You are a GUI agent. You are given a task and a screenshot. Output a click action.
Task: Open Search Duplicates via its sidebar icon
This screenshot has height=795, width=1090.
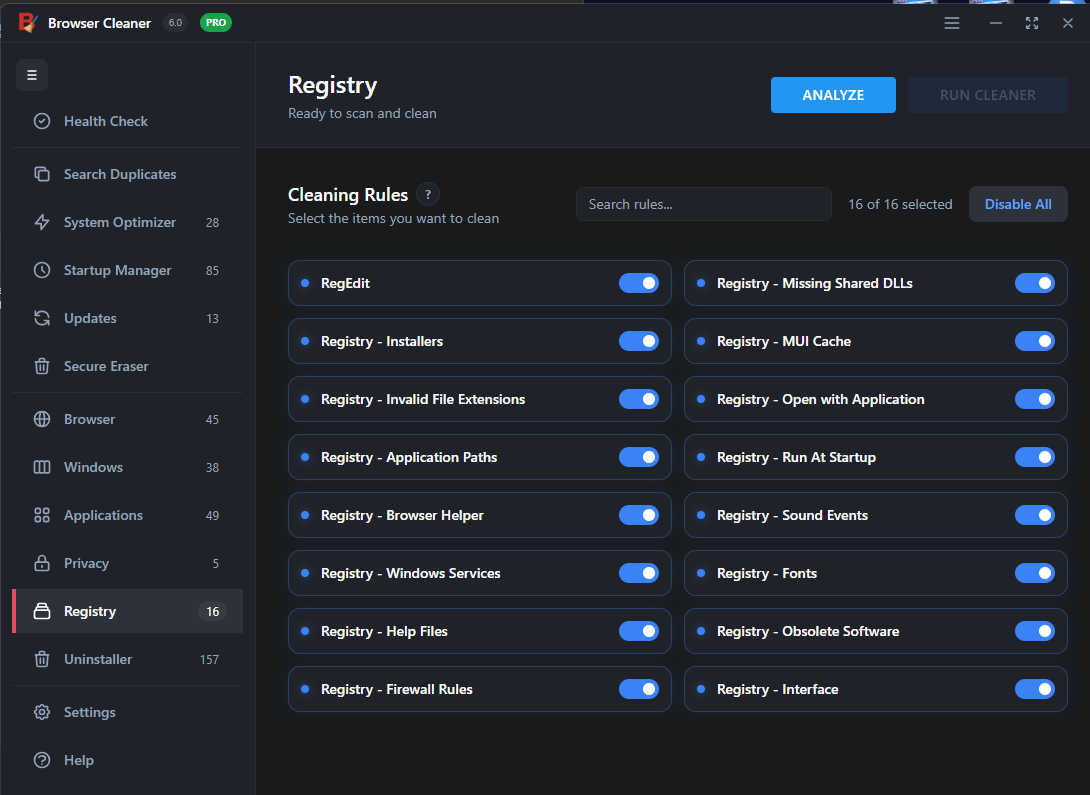[x=42, y=174]
